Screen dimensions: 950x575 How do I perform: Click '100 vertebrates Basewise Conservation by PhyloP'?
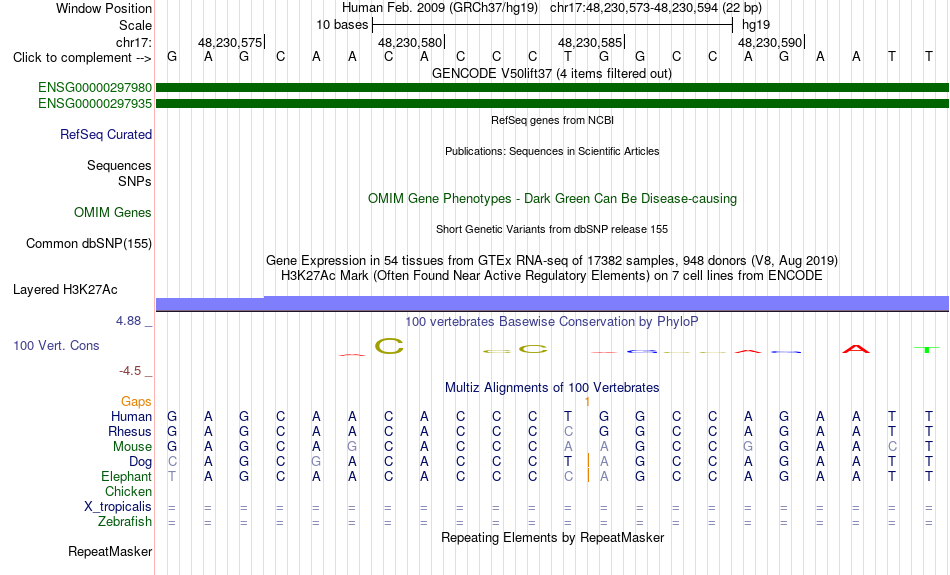tap(552, 322)
